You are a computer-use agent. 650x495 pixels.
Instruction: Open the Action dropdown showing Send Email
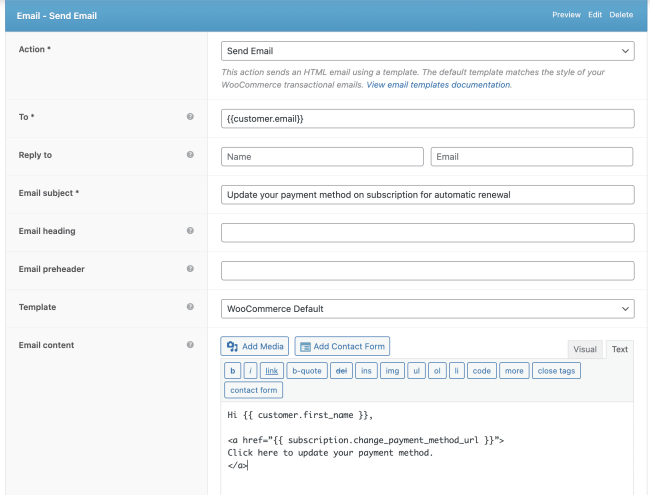(427, 51)
